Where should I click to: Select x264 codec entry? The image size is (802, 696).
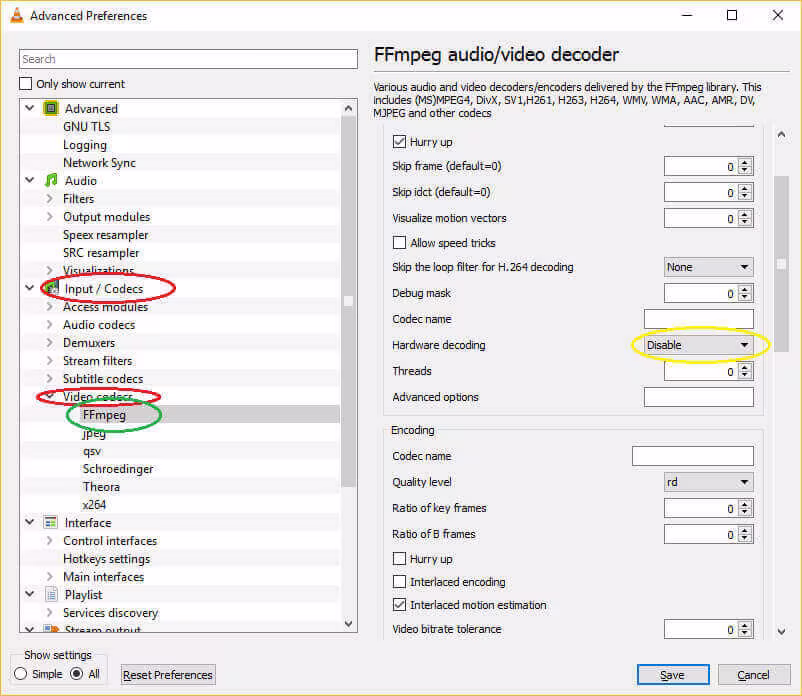(94, 505)
